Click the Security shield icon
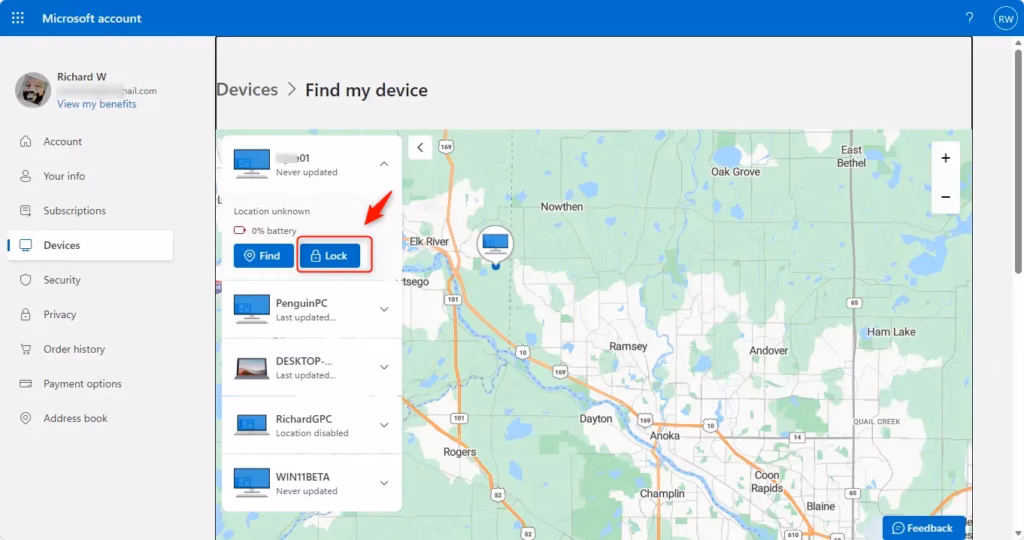 (x=25, y=279)
